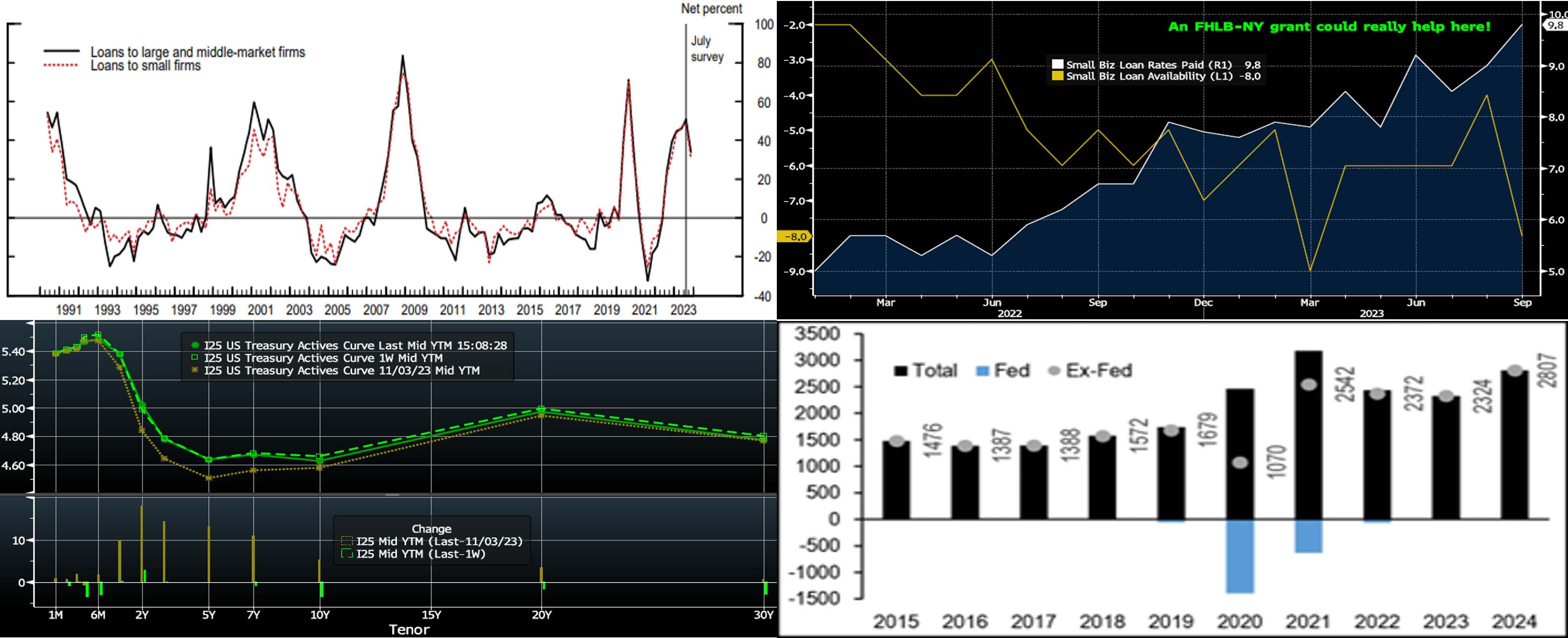The height and width of the screenshot is (638, 1568).
Task: Click red dotted Loans to small firms marker
Action: pos(61,65)
